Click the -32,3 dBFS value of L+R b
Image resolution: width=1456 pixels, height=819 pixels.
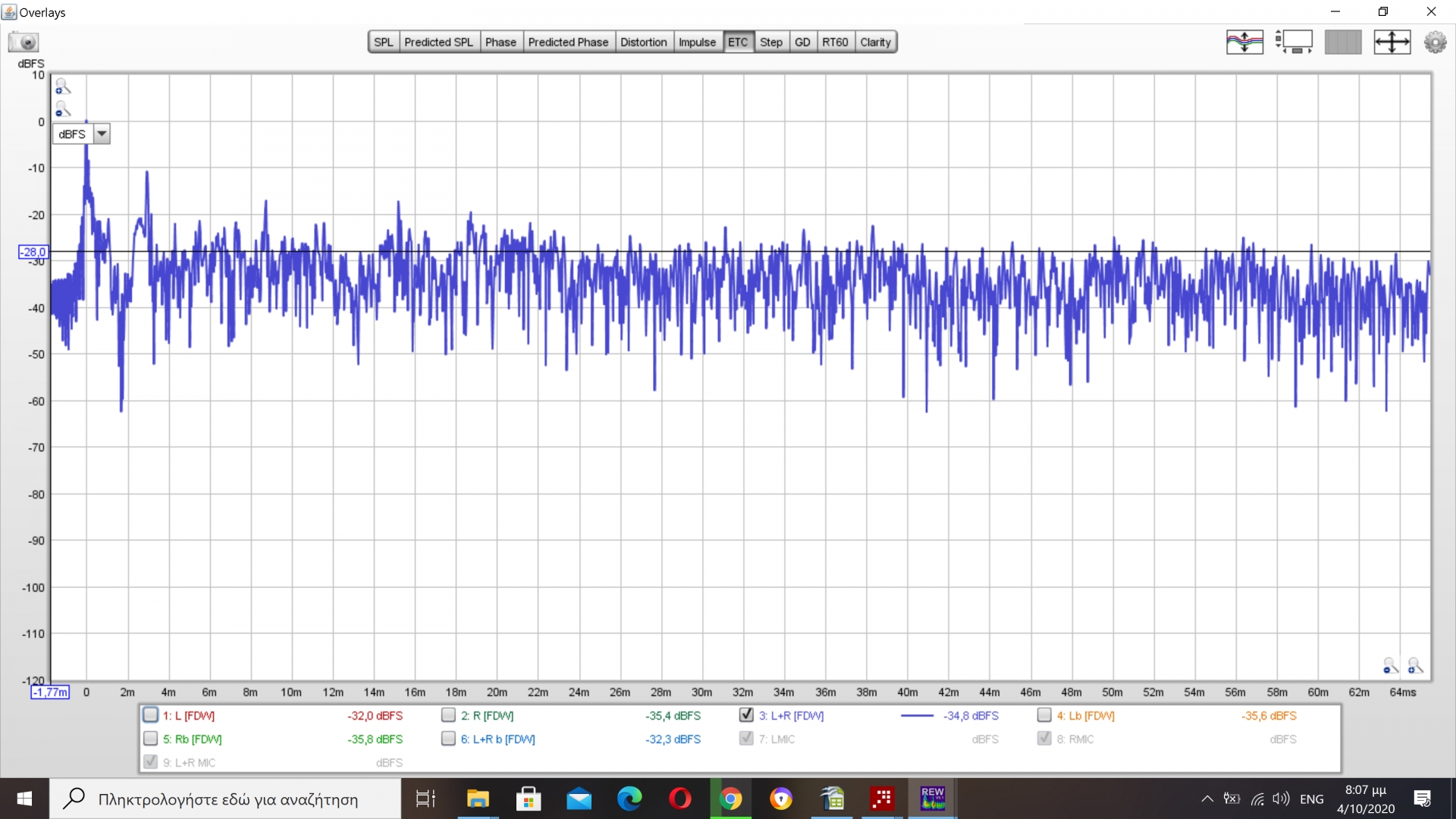click(673, 739)
